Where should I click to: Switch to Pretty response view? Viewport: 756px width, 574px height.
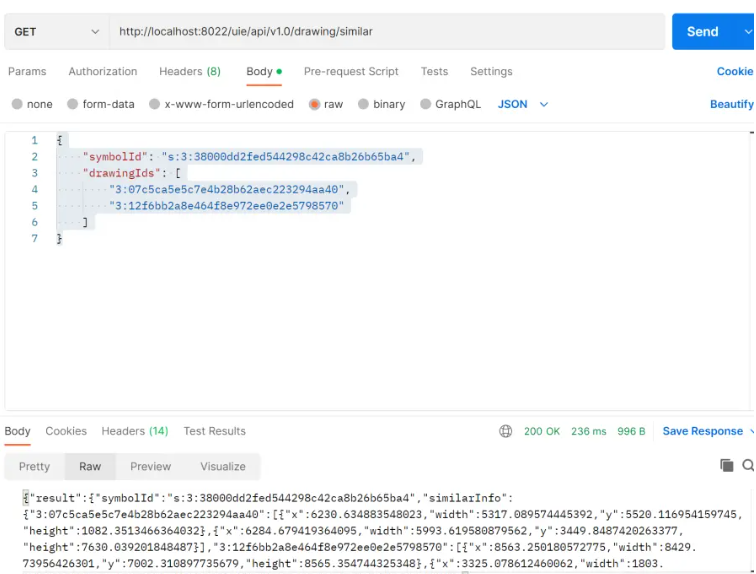34,467
